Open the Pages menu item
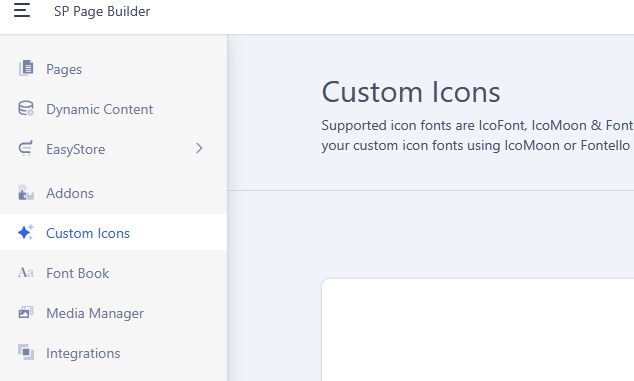The width and height of the screenshot is (634, 381). click(x=113, y=69)
